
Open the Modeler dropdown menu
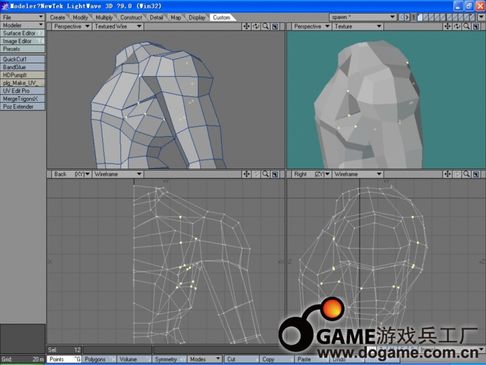22,25
